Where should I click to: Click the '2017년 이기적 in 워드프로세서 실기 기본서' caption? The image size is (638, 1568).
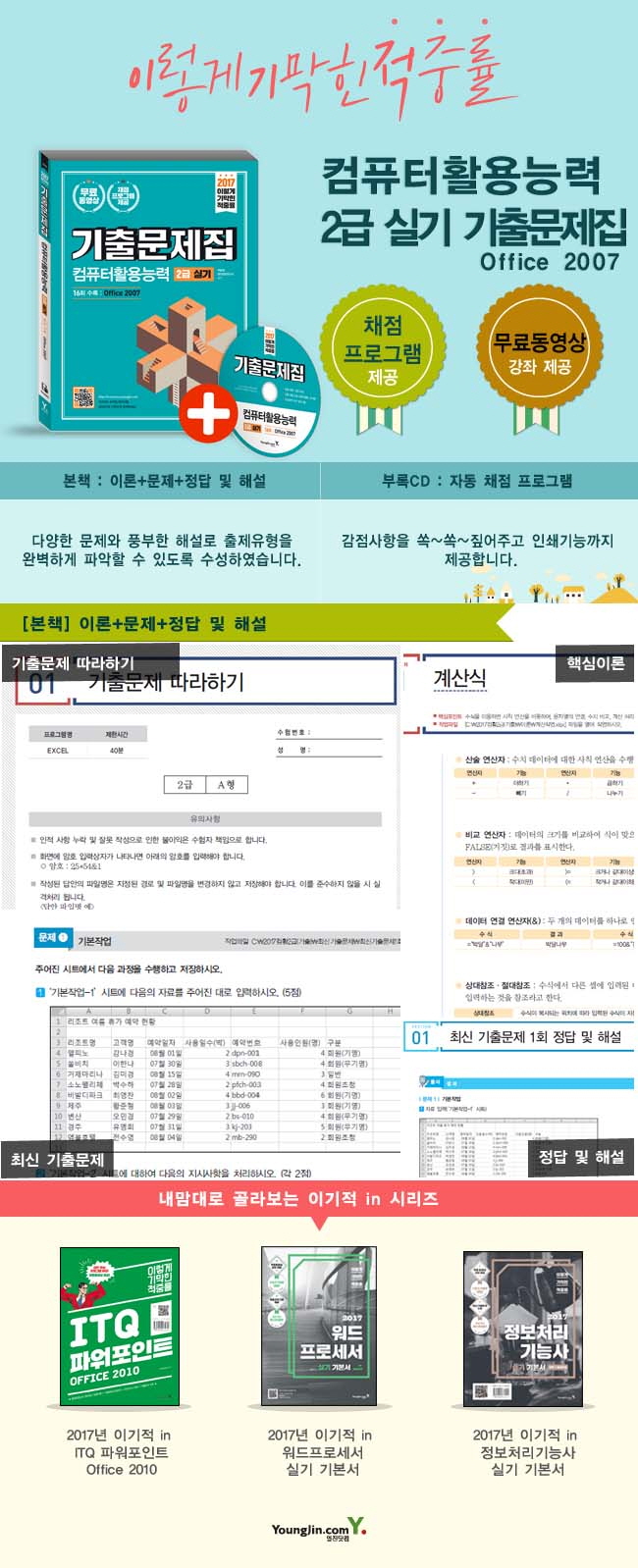click(319, 1451)
